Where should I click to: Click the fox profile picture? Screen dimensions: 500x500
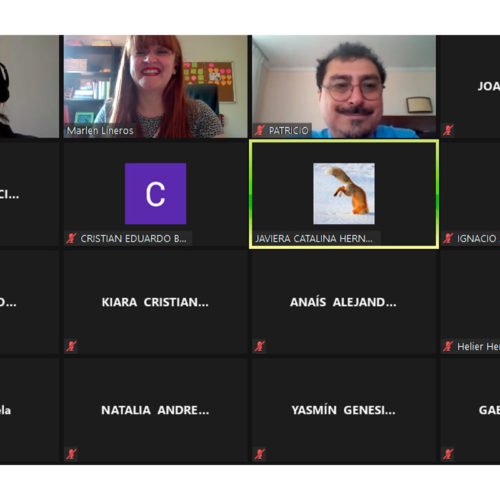coord(344,194)
